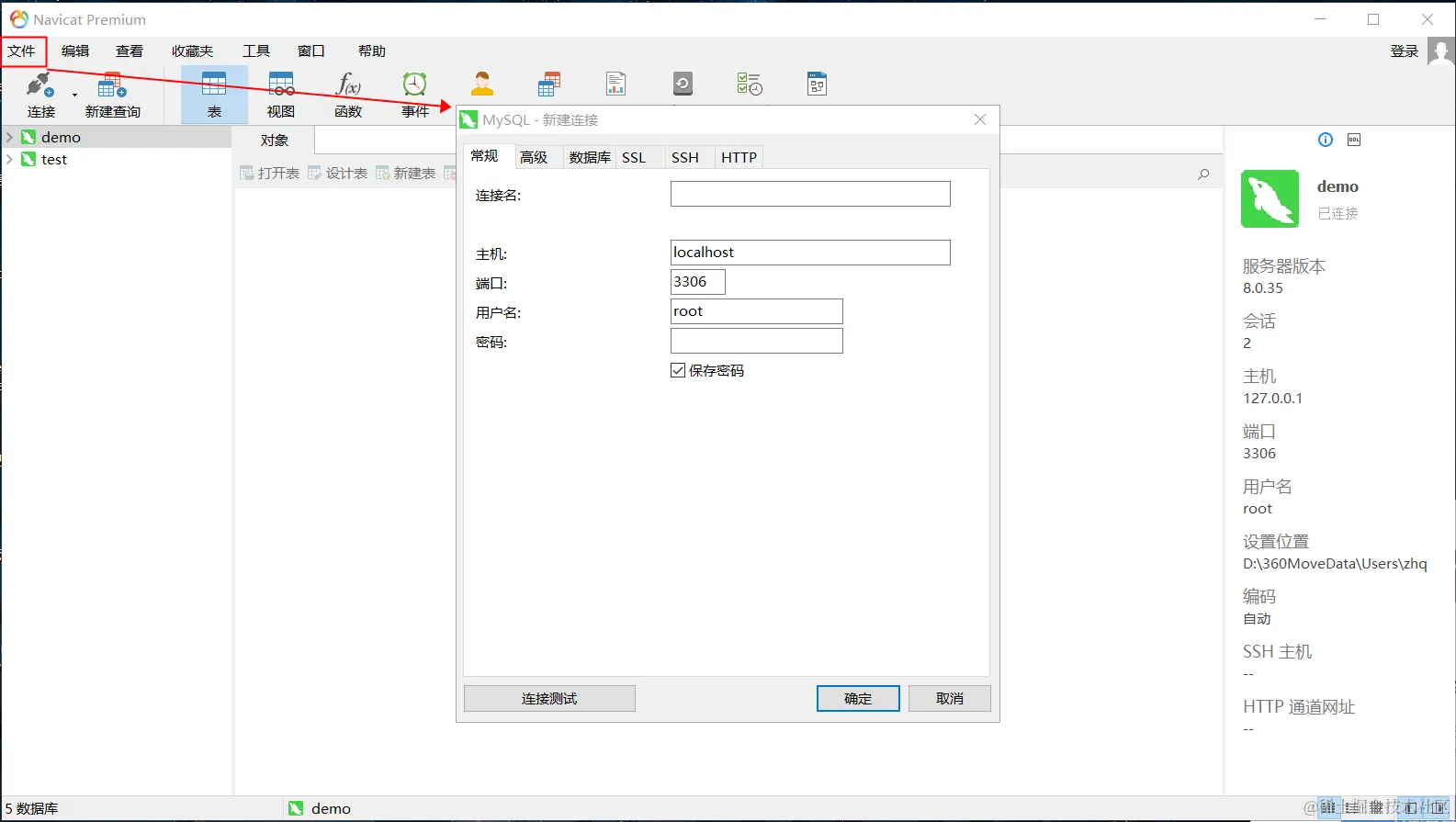The height and width of the screenshot is (822, 1456).
Task: Open the 帮助 menu
Action: pyautogui.click(x=372, y=51)
